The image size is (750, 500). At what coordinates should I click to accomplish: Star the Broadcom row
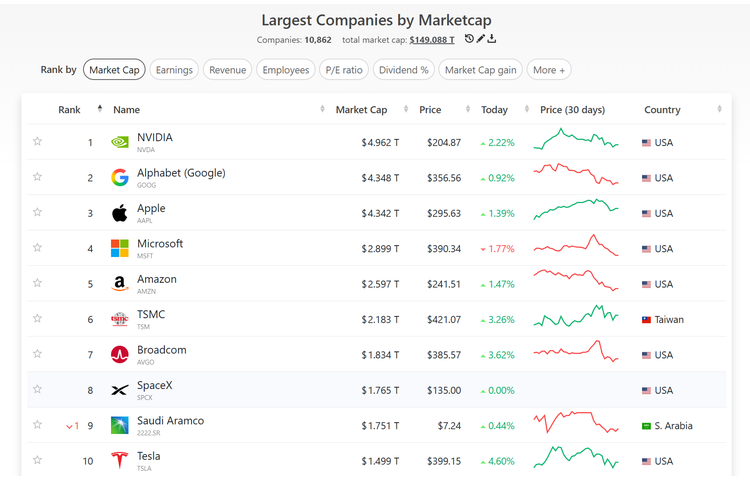pos(37,354)
